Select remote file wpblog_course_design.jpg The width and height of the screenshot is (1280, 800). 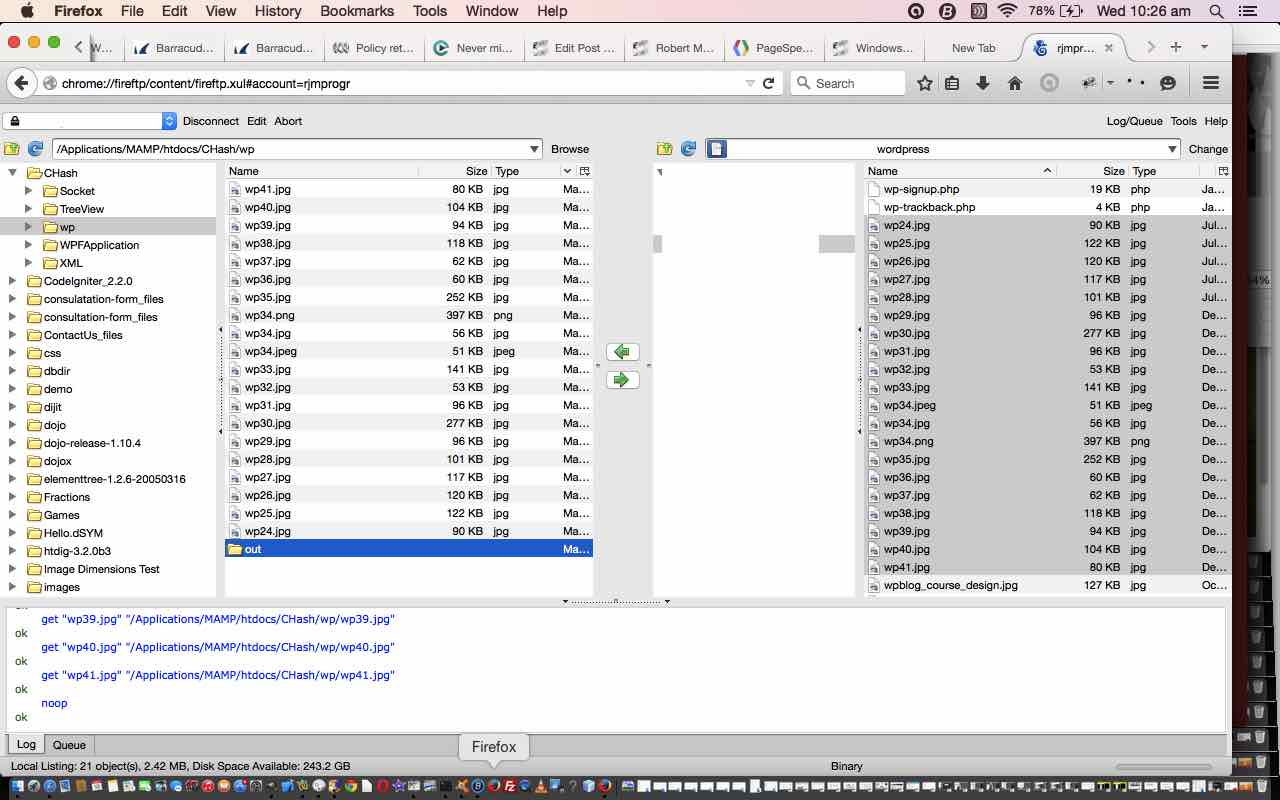[1046, 585]
